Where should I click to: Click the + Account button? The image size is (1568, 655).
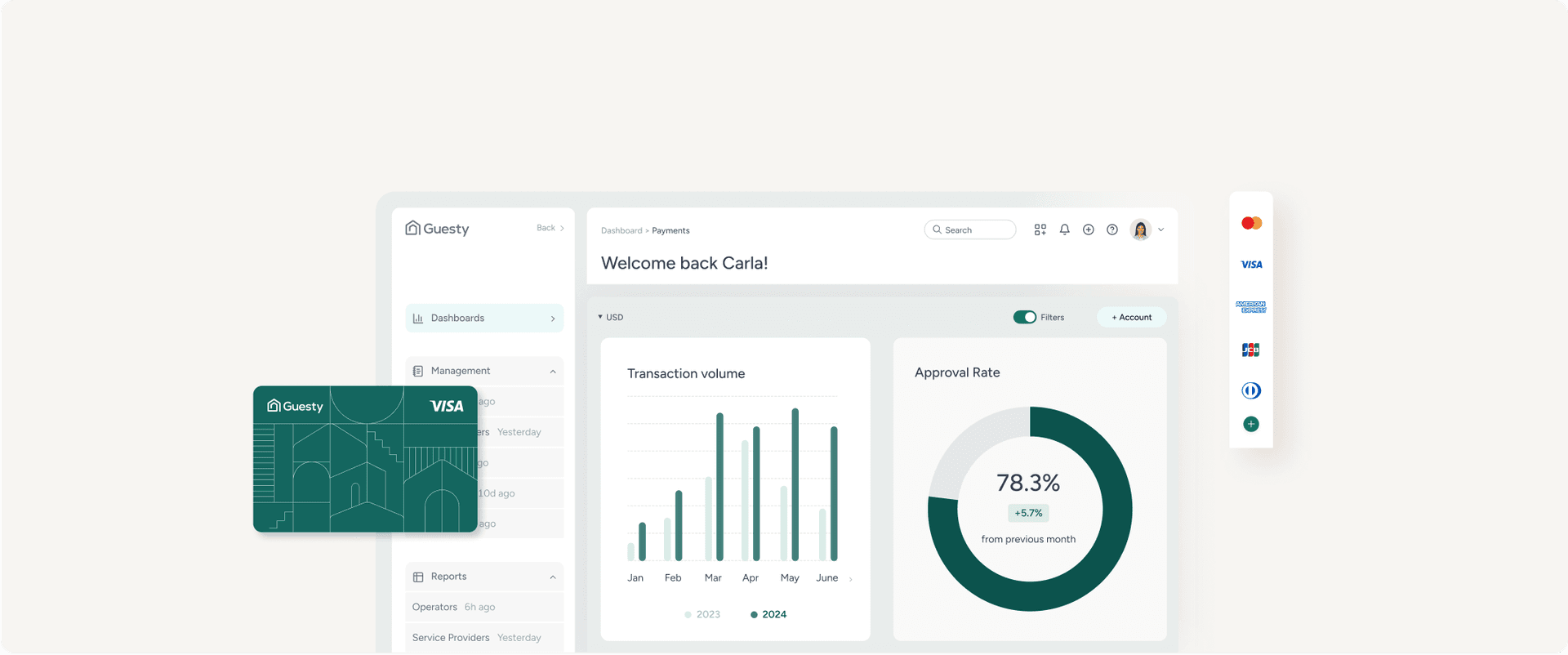pos(1131,317)
